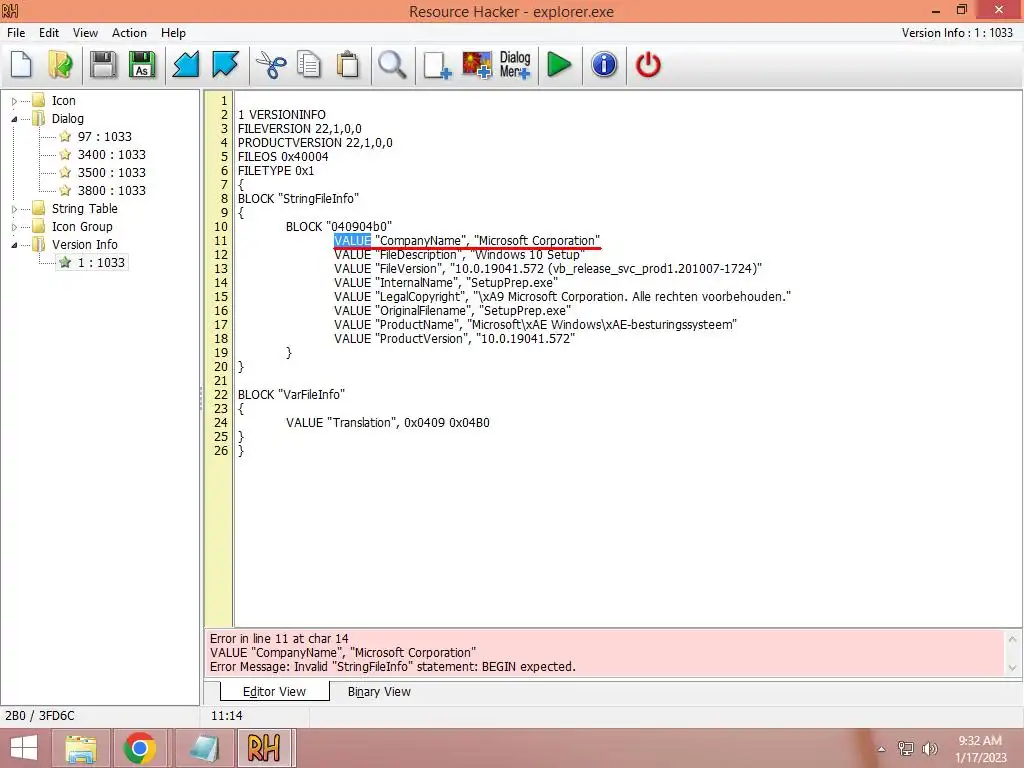Click the LegalCopyright value line

[x=562, y=296]
